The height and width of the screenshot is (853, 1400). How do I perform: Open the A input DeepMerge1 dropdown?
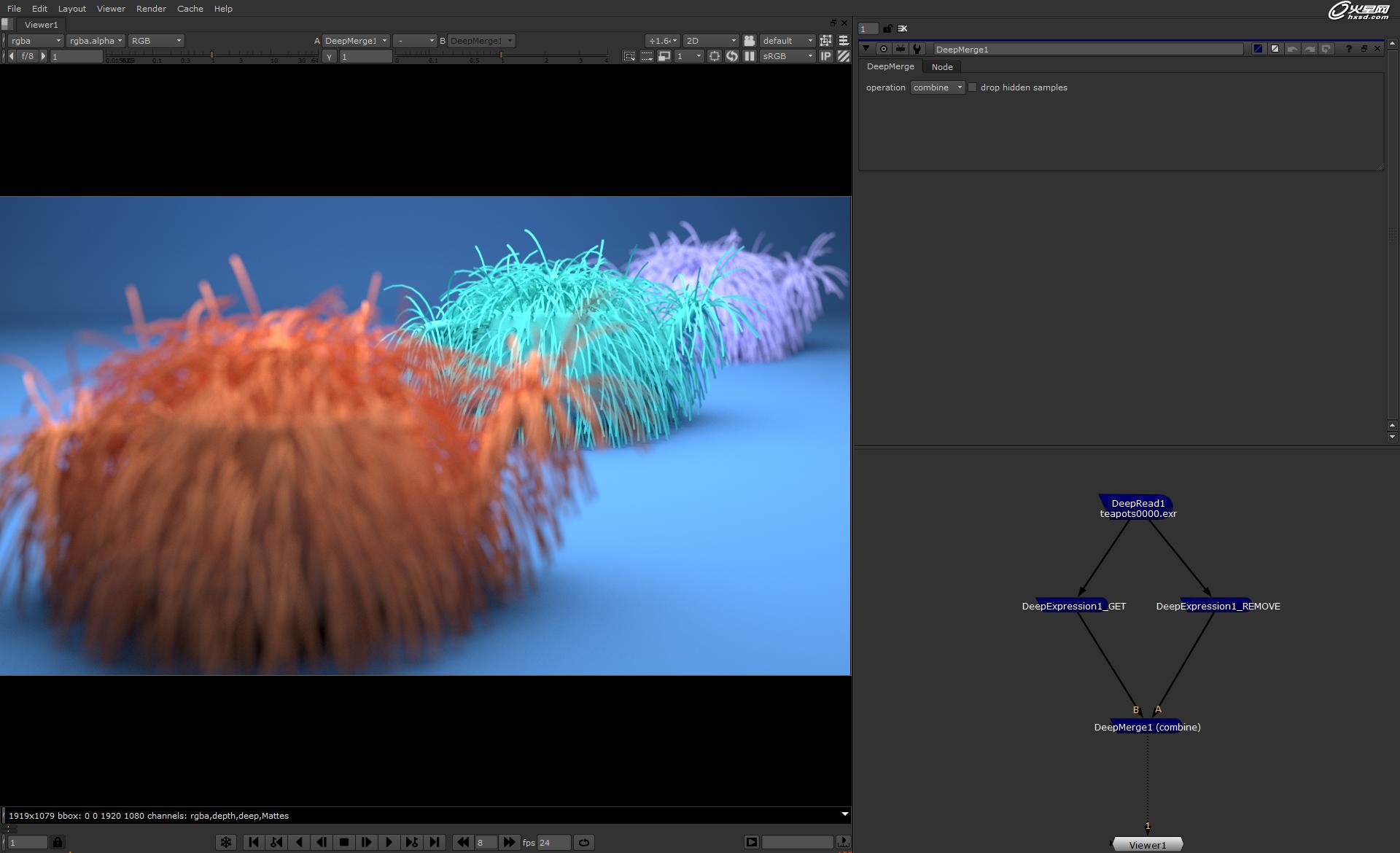coord(356,41)
